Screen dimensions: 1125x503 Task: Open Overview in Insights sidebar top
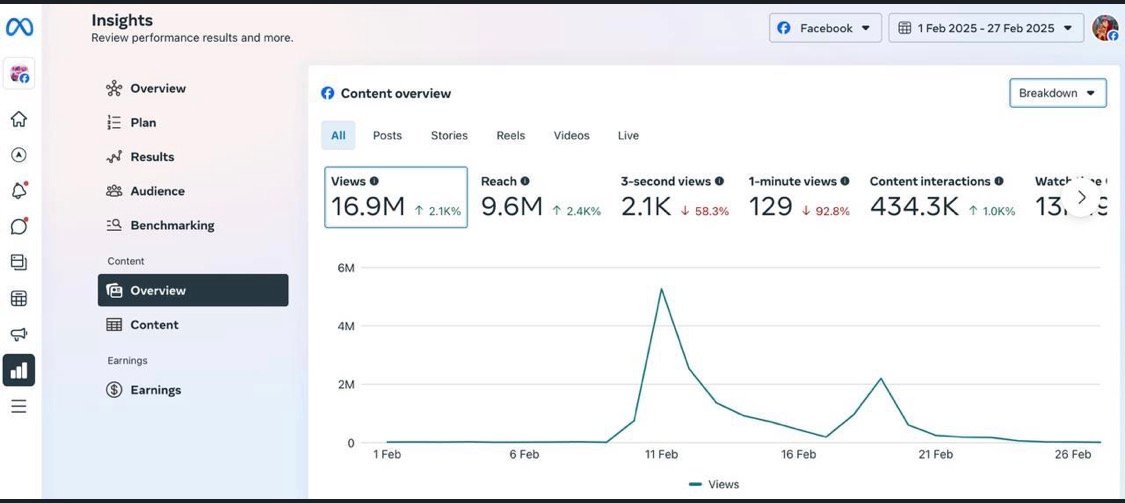point(193,88)
